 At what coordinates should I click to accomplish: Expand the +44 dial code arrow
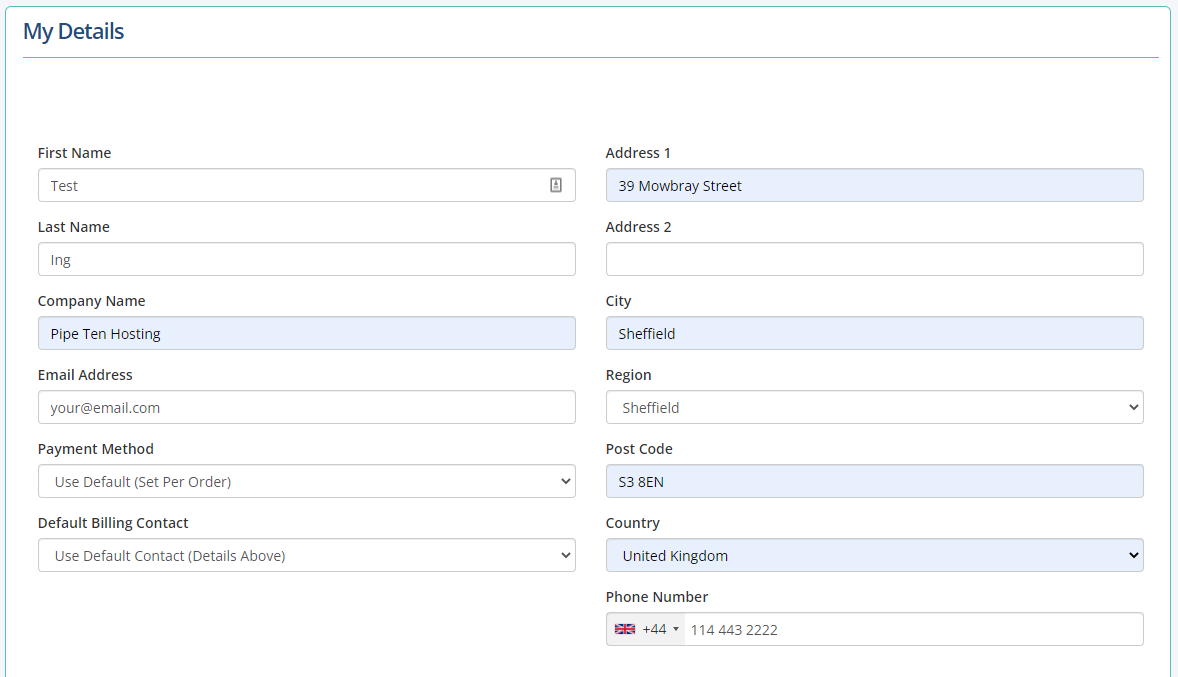676,629
